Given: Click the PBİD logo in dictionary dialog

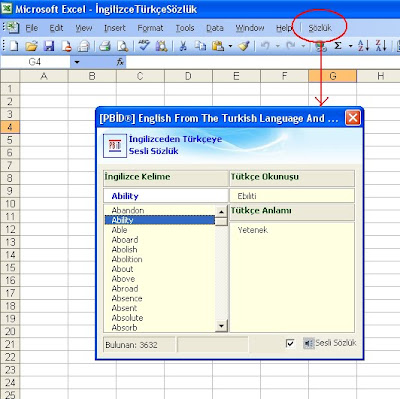Looking at the screenshot, I should (x=115, y=145).
